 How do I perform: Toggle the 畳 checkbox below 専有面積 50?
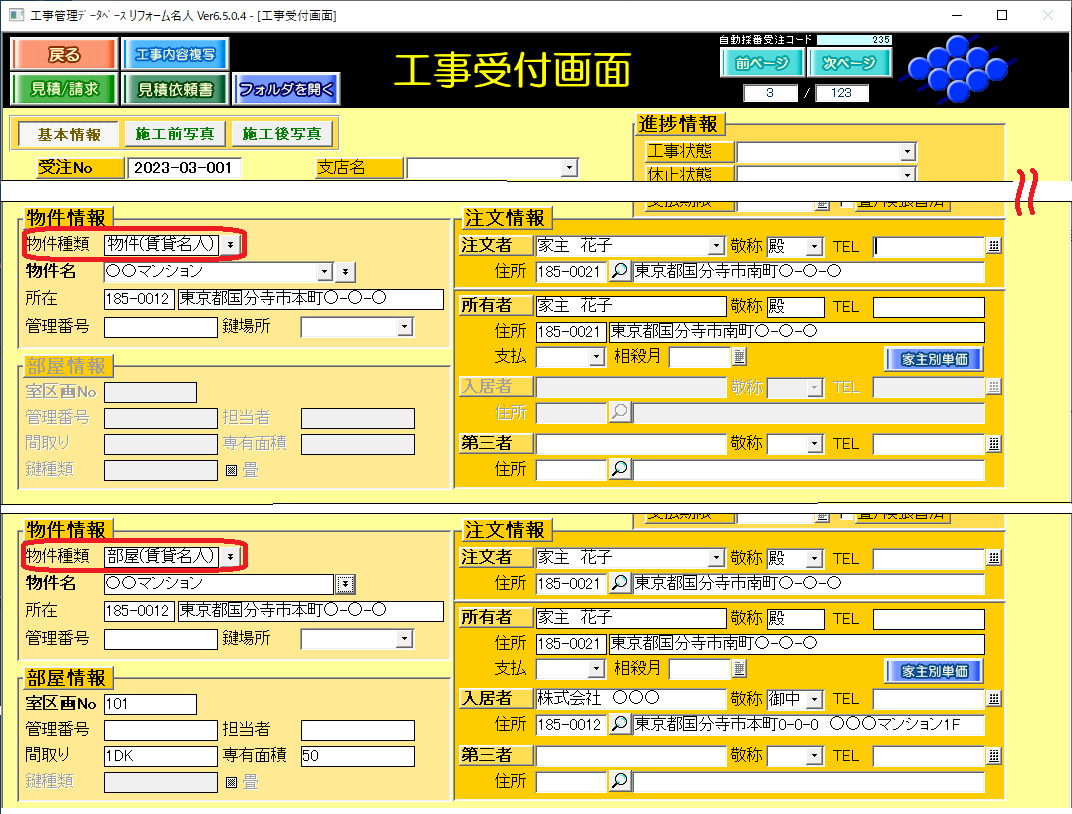[231, 782]
